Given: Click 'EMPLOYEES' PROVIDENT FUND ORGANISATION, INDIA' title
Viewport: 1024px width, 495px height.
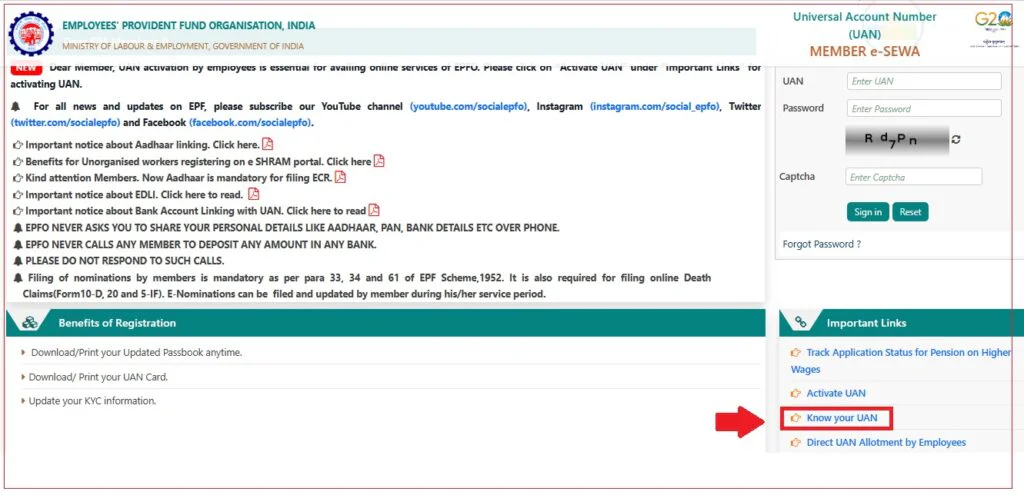Looking at the screenshot, I should point(189,25).
